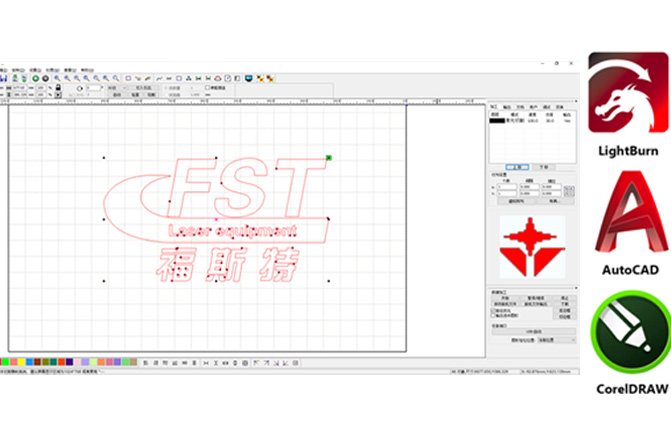Open the combo box in the top property bar

tap(117, 87)
